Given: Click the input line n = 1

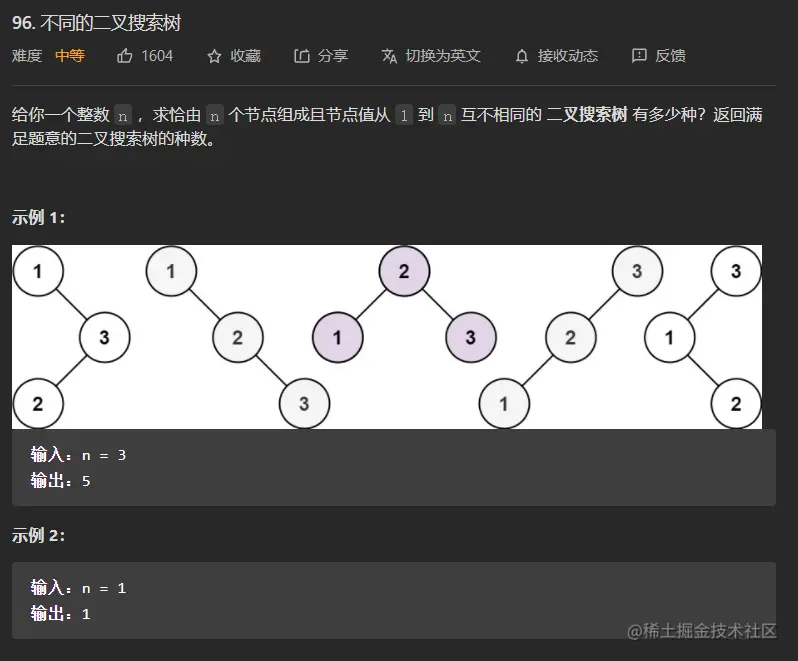Looking at the screenshot, I should pos(78,588).
